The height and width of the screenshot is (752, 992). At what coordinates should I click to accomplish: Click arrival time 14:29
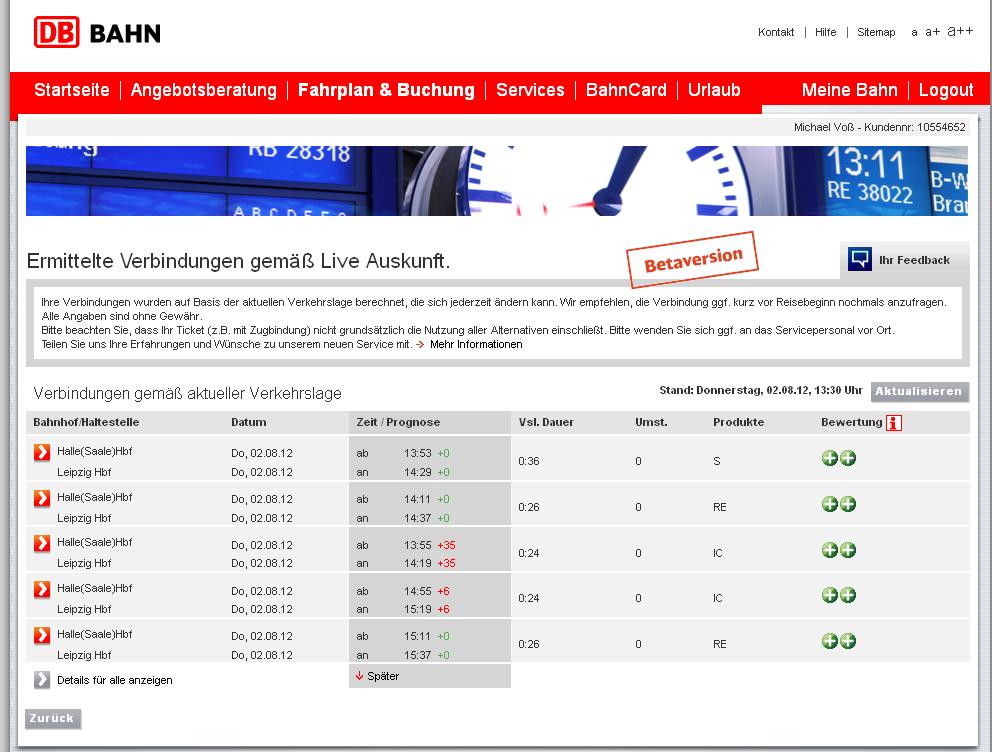418,472
